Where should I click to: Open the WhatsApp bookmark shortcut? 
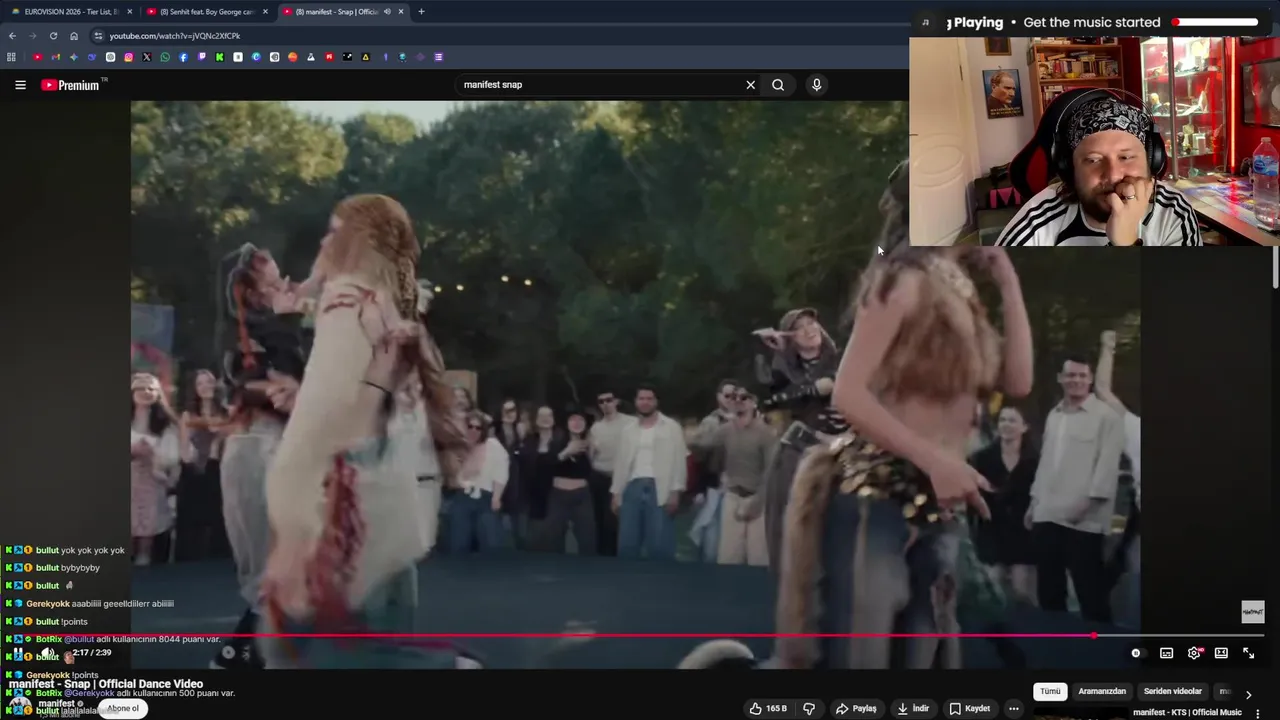165,57
